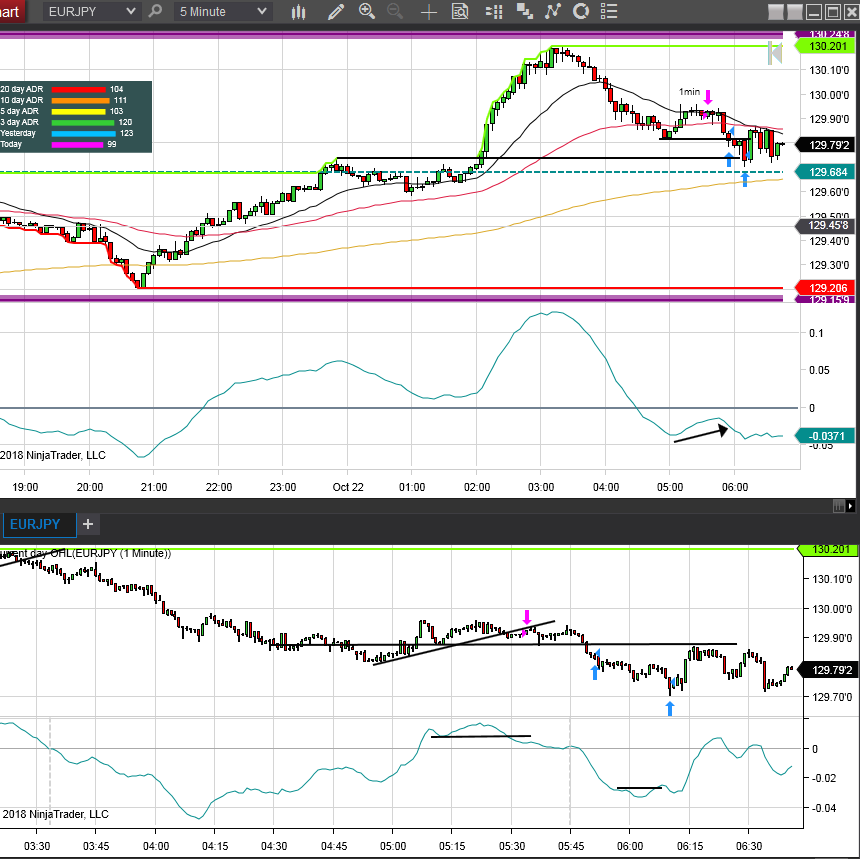The width and height of the screenshot is (860, 859).
Task: Click red 20 day ADR bar
Action: [78, 89]
